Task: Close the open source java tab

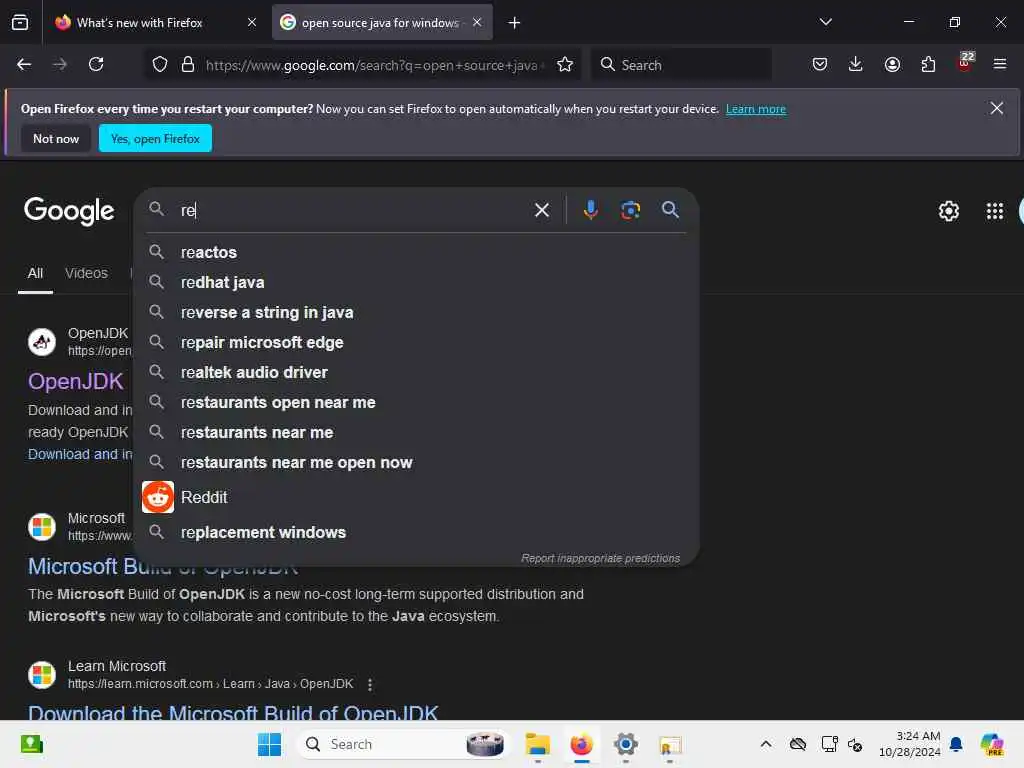Action: tap(477, 22)
